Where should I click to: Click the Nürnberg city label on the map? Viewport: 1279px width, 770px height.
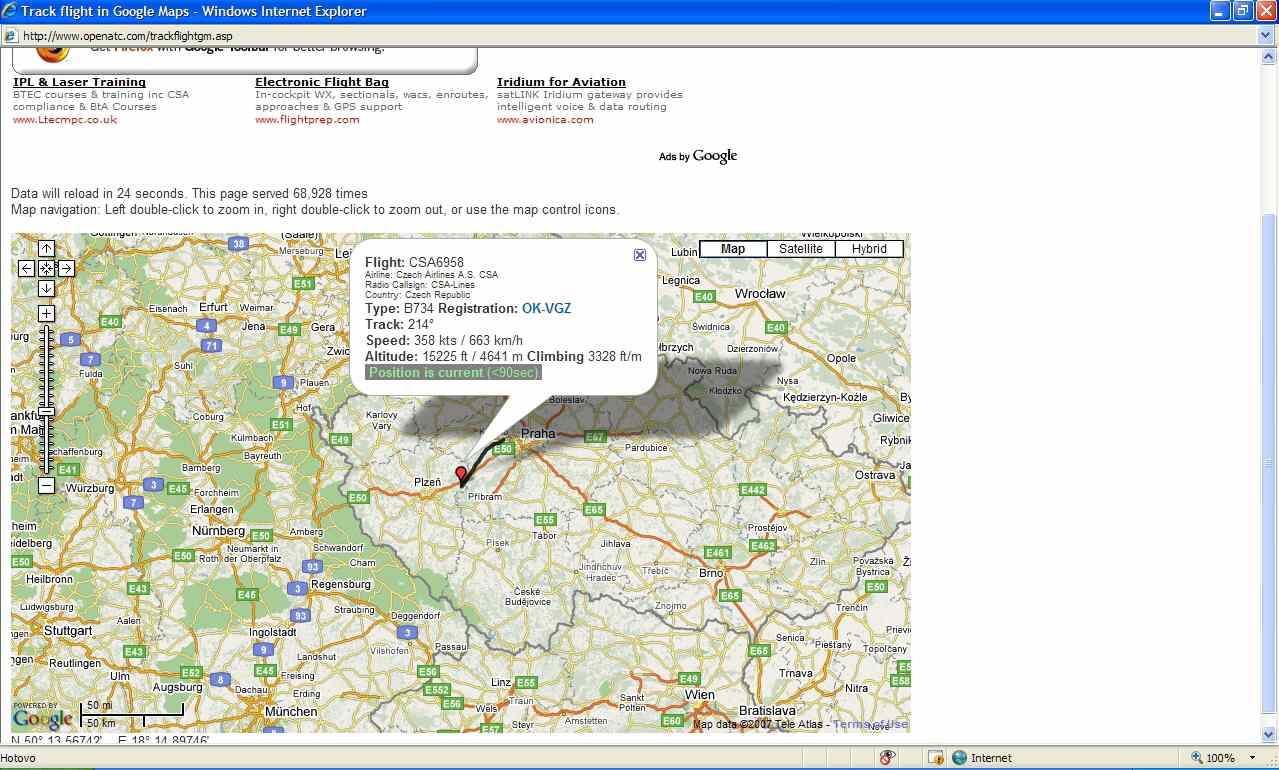click(218, 530)
